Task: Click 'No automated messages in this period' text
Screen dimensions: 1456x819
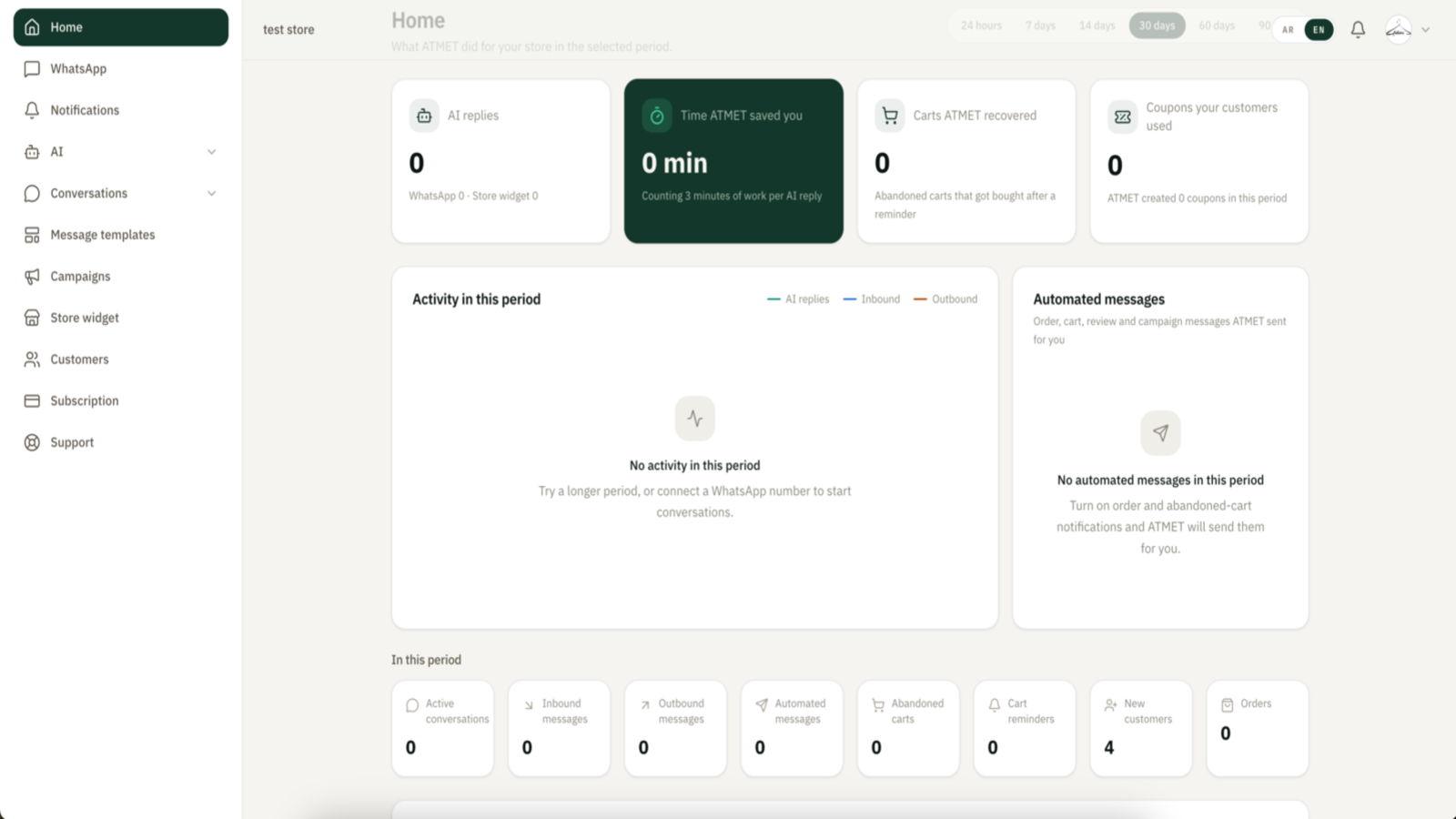Action: tap(1160, 480)
